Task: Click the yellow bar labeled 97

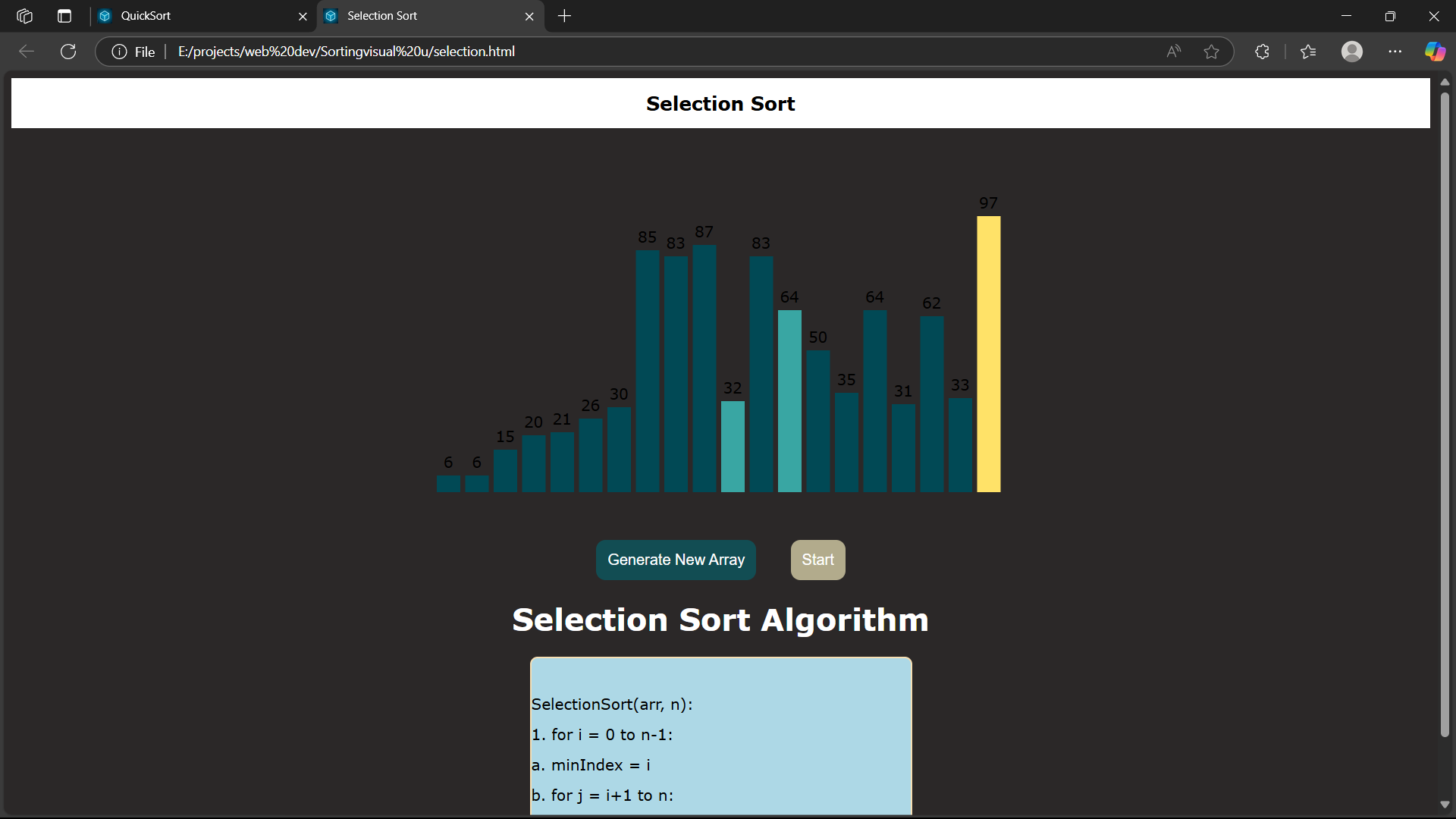Action: coord(988,354)
